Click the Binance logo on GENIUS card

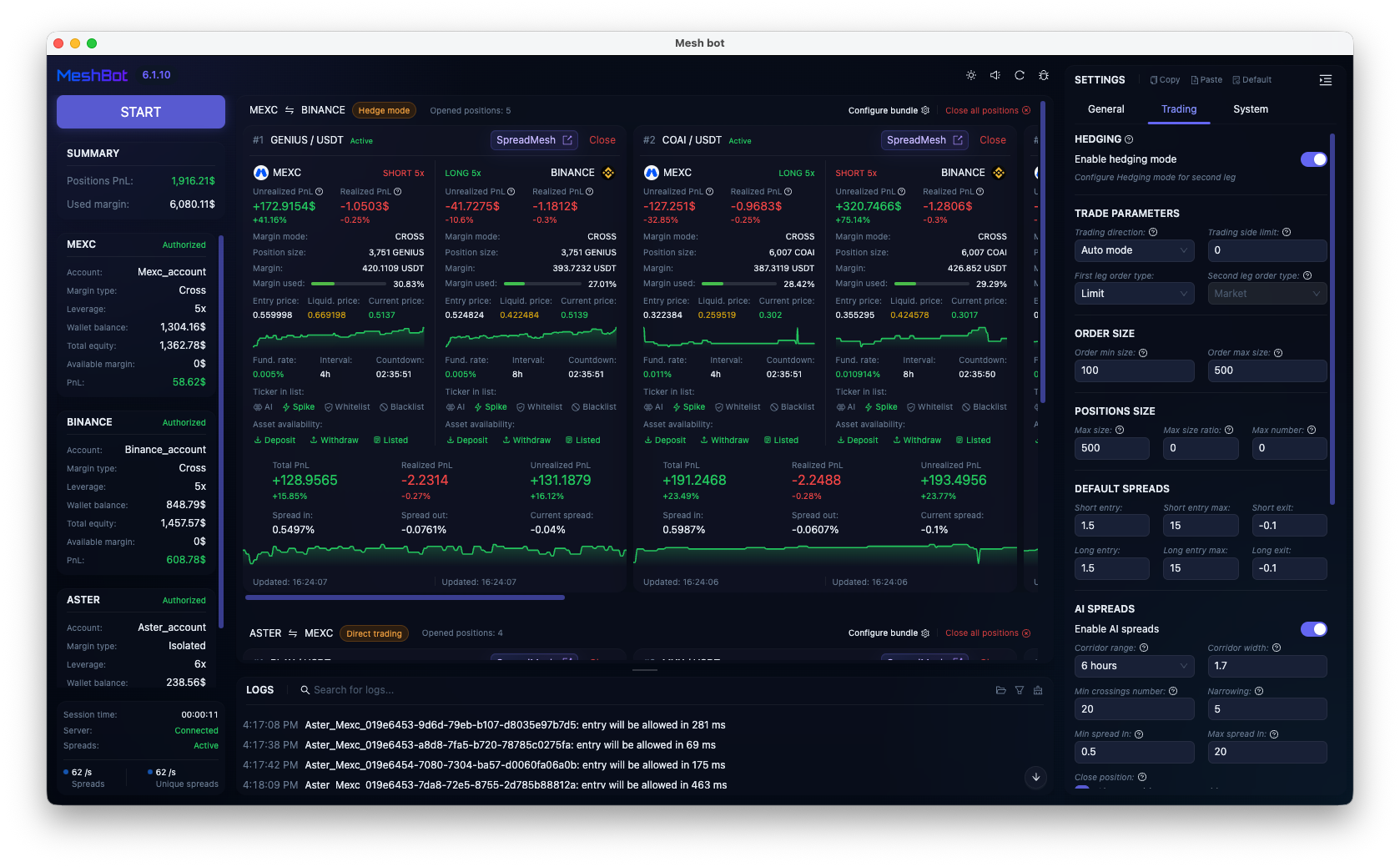(608, 173)
